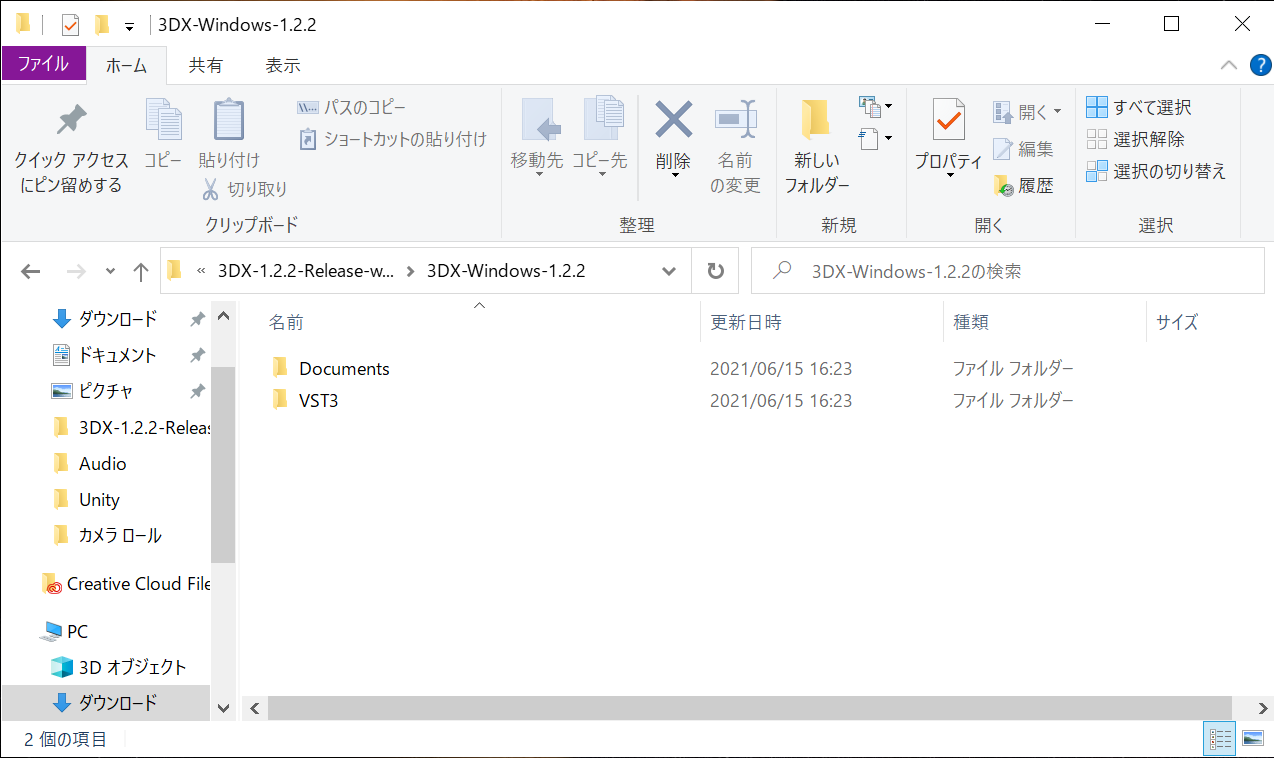Click 3DX-1.2.2-Release-w... breadcrumb in address bar
Image resolution: width=1274 pixels, height=758 pixels.
pyautogui.click(x=305, y=271)
